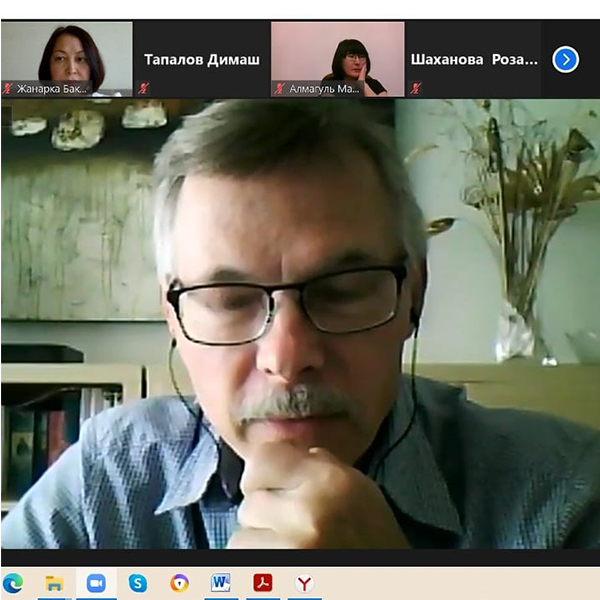
Task: Open Adobe Acrobat Reader from taskbar
Action: point(263,583)
